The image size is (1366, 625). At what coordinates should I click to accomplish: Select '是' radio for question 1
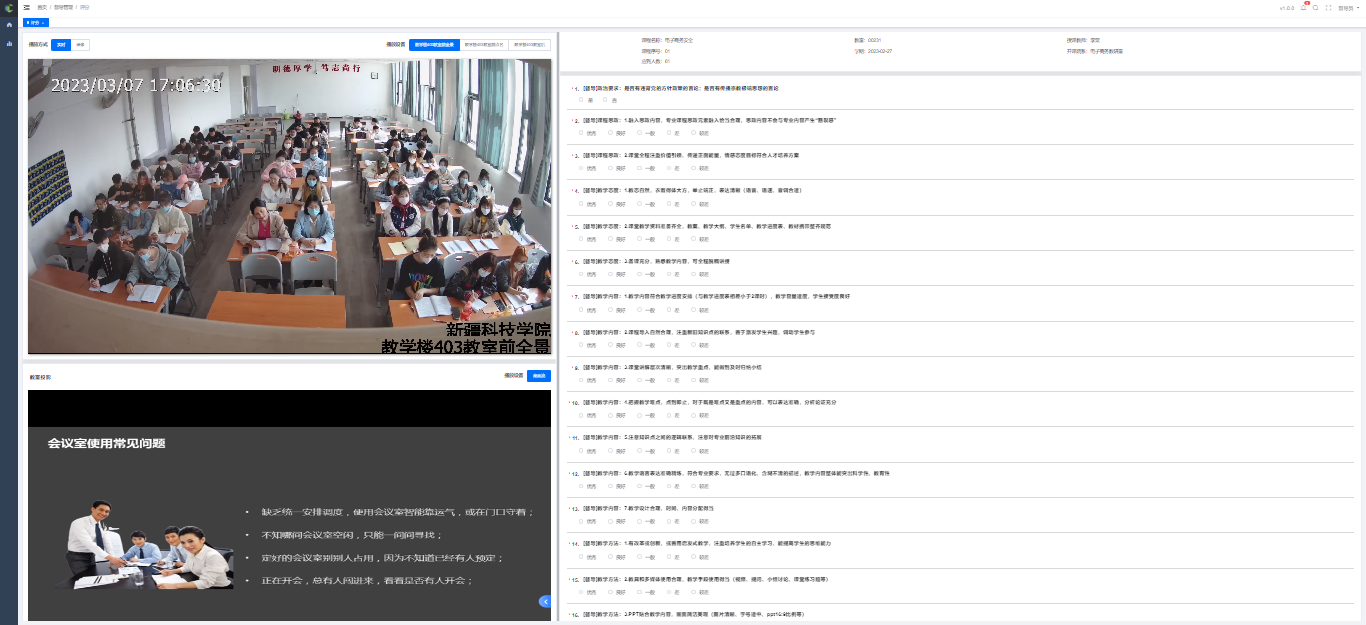[582, 100]
